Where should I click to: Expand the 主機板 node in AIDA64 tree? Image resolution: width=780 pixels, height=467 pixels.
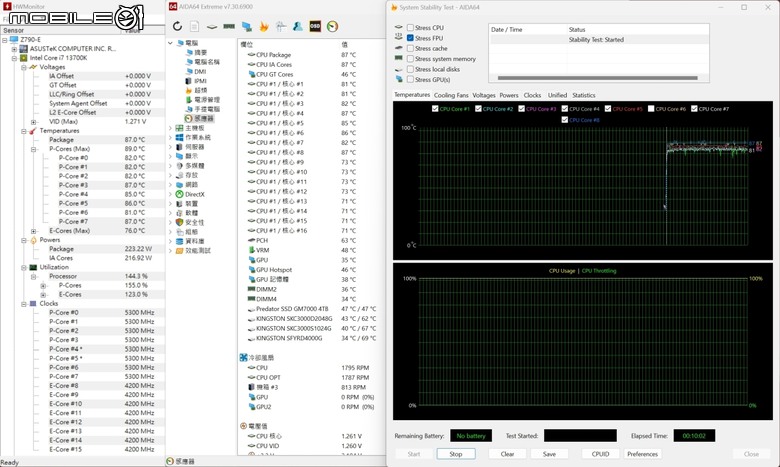(x=170, y=128)
